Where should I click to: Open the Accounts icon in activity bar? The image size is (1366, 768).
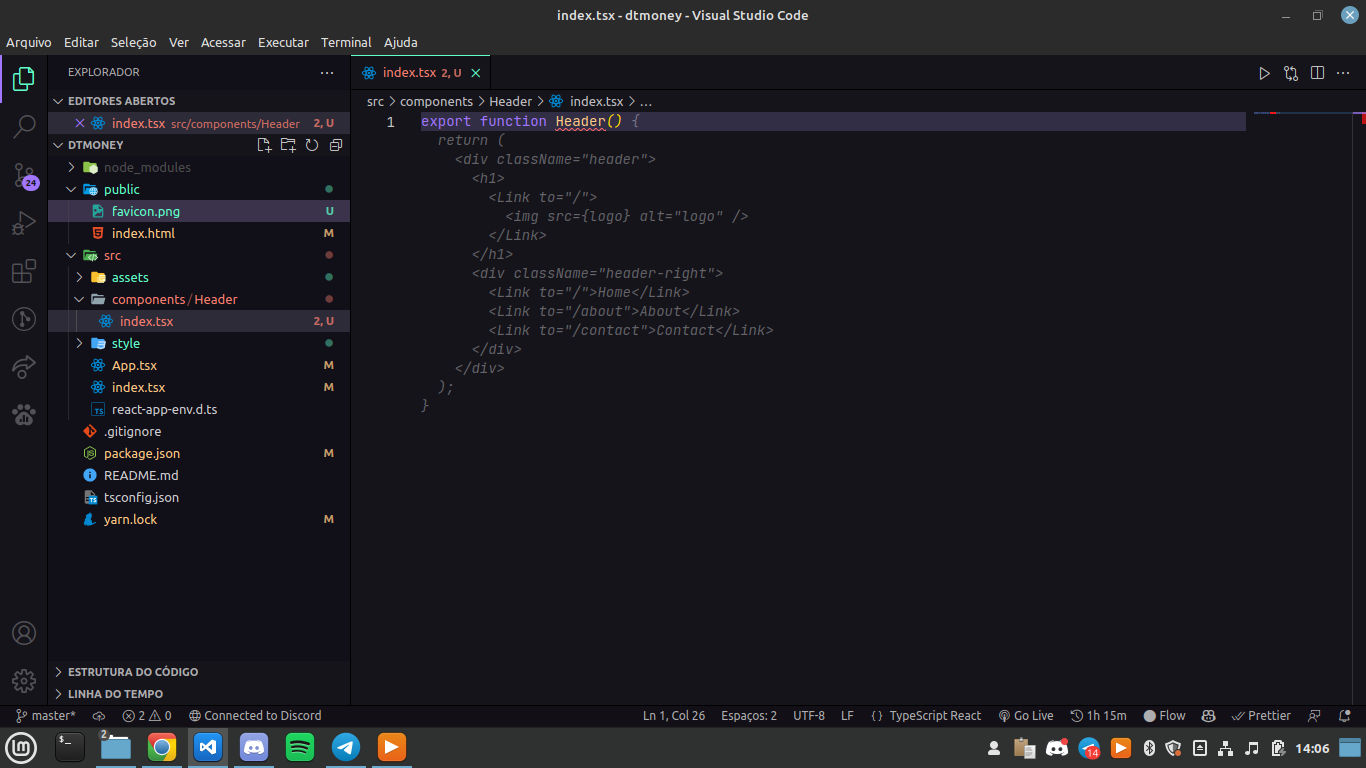pos(24,633)
